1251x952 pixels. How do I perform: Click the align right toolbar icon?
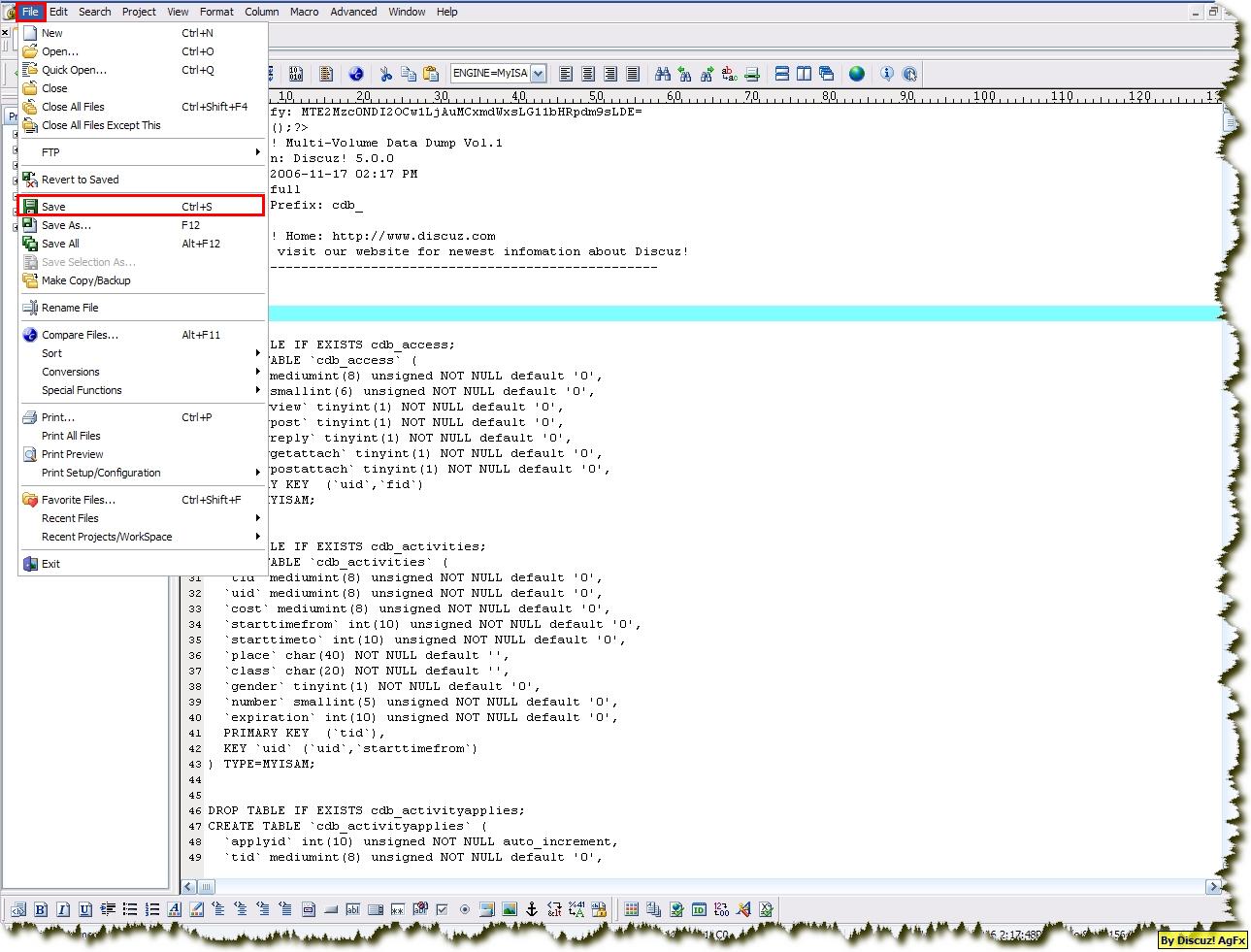(609, 74)
